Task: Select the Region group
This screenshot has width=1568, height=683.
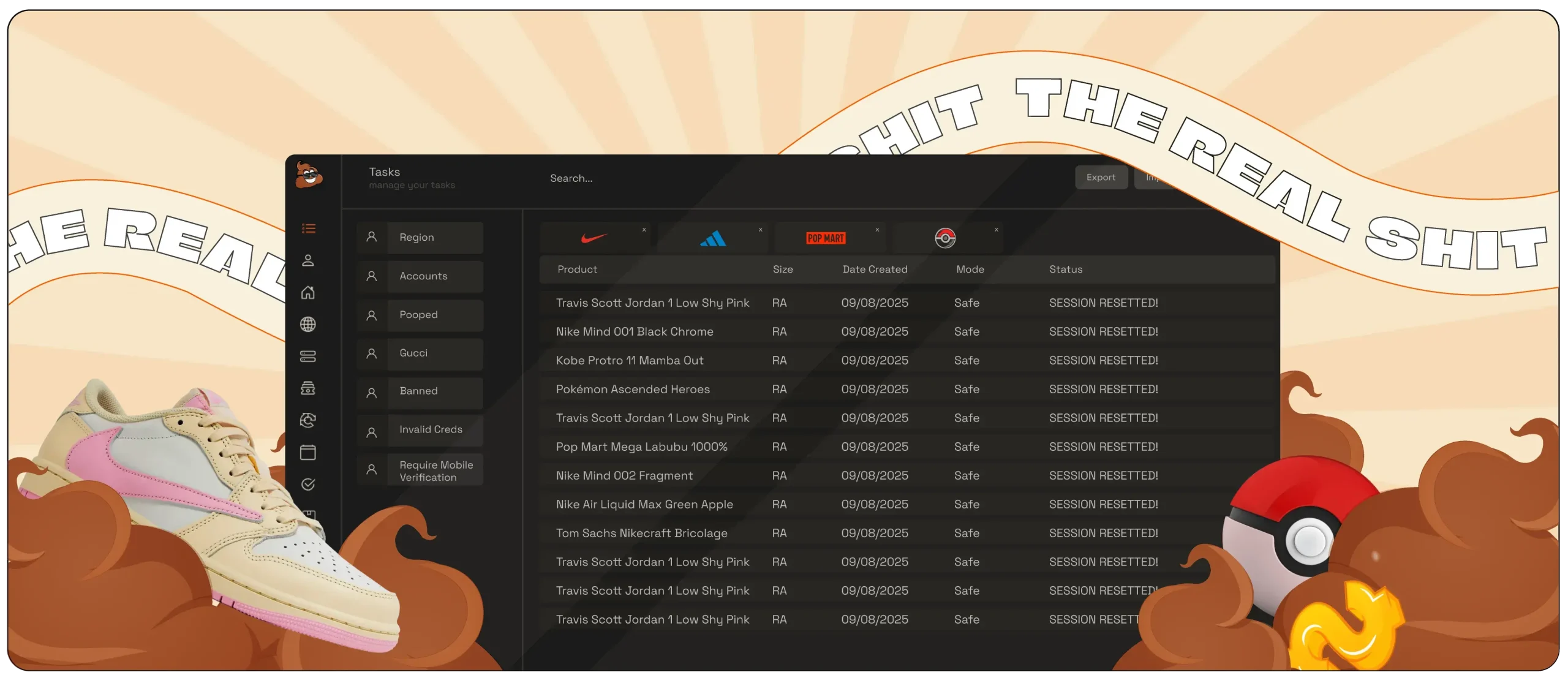Action: coord(420,238)
